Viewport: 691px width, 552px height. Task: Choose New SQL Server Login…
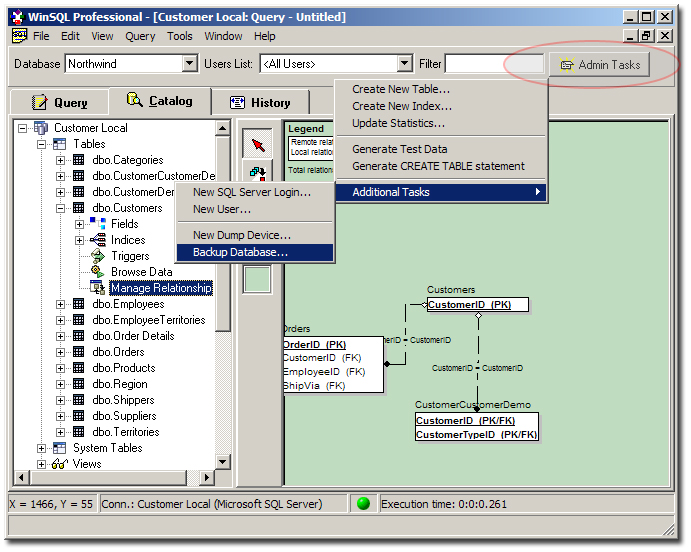click(x=255, y=192)
